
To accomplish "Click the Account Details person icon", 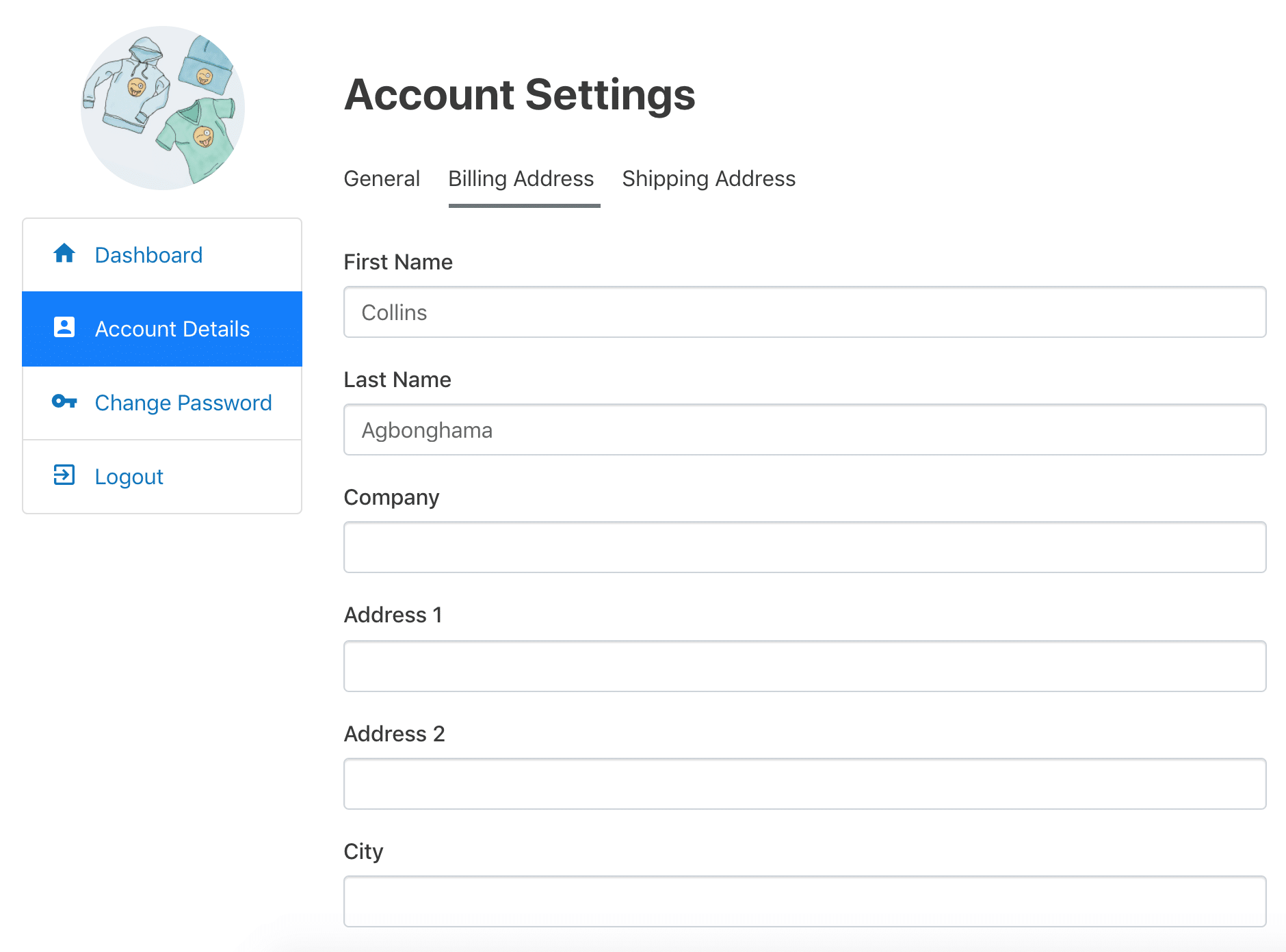I will pos(64,328).
